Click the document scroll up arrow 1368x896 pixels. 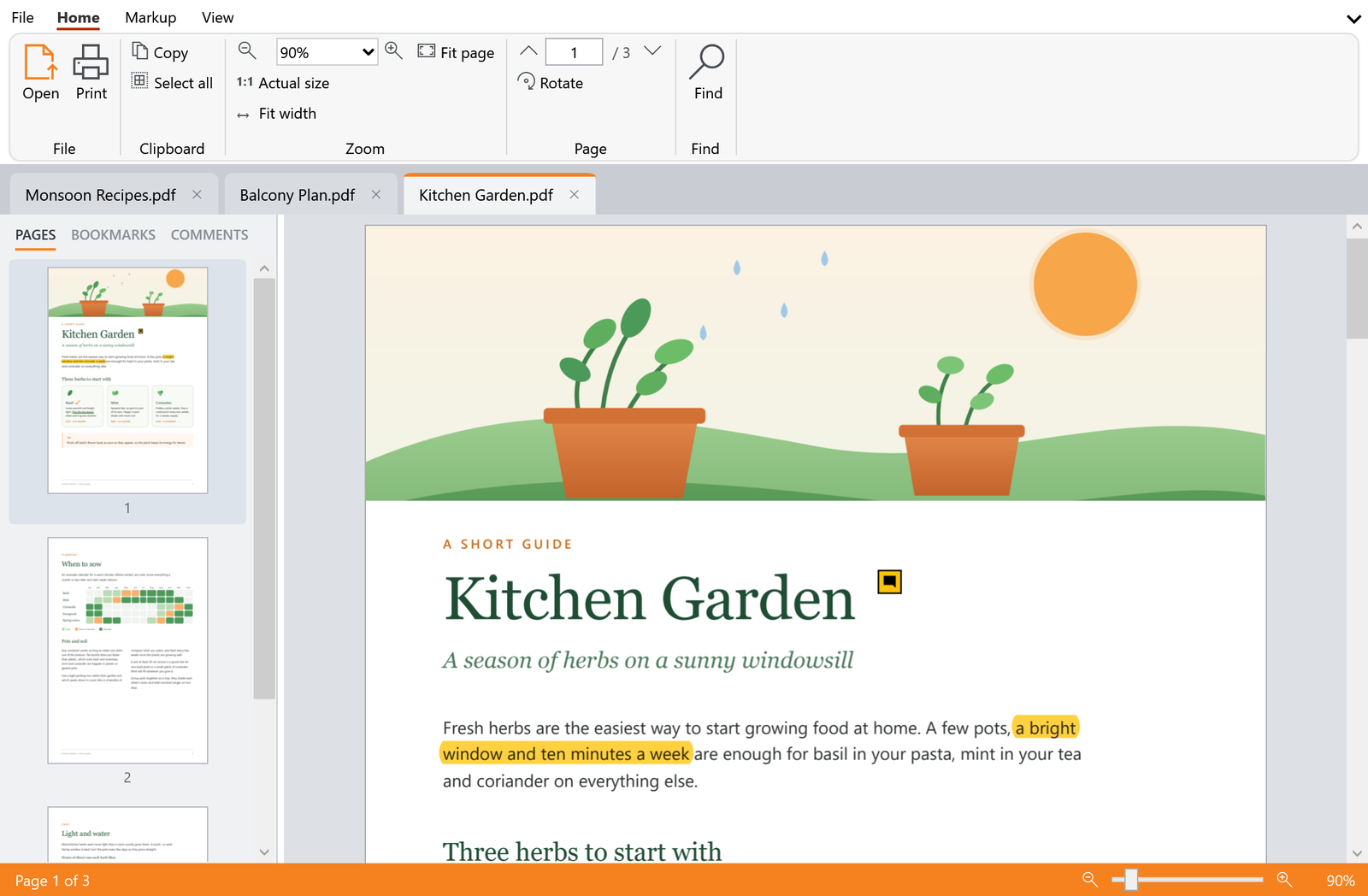[x=1357, y=227]
